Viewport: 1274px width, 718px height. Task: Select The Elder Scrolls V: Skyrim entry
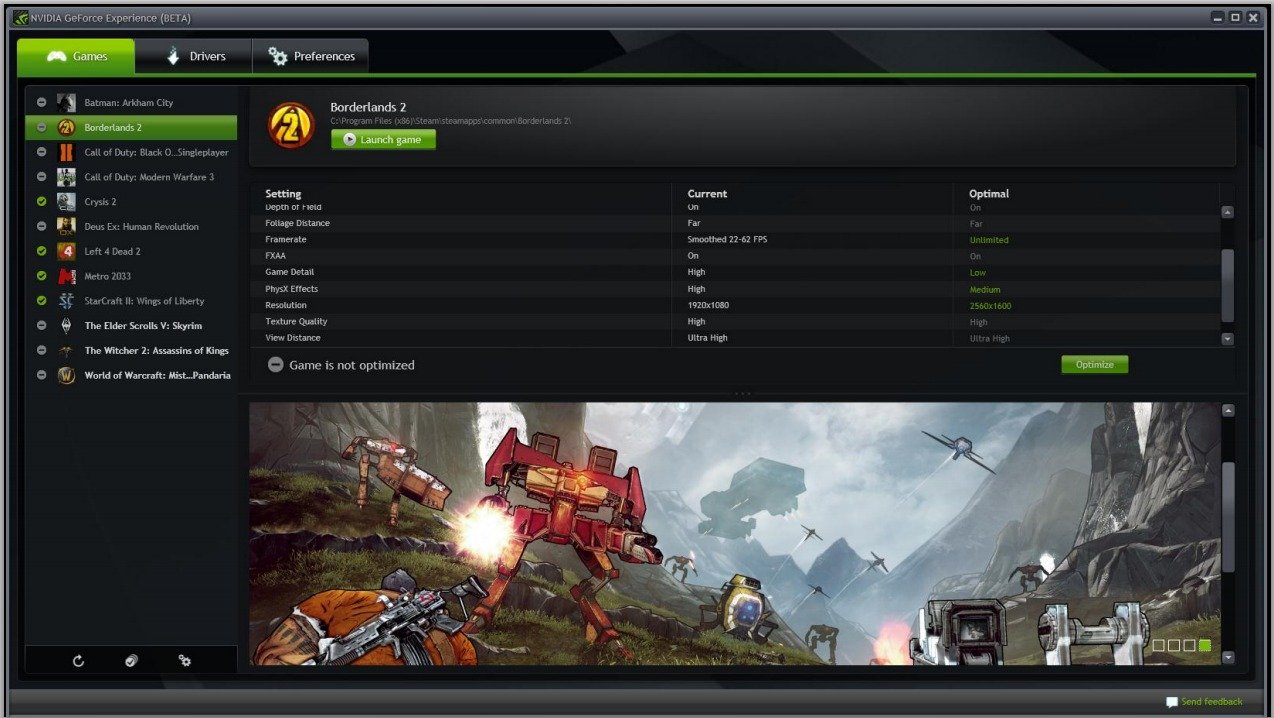(x=131, y=326)
